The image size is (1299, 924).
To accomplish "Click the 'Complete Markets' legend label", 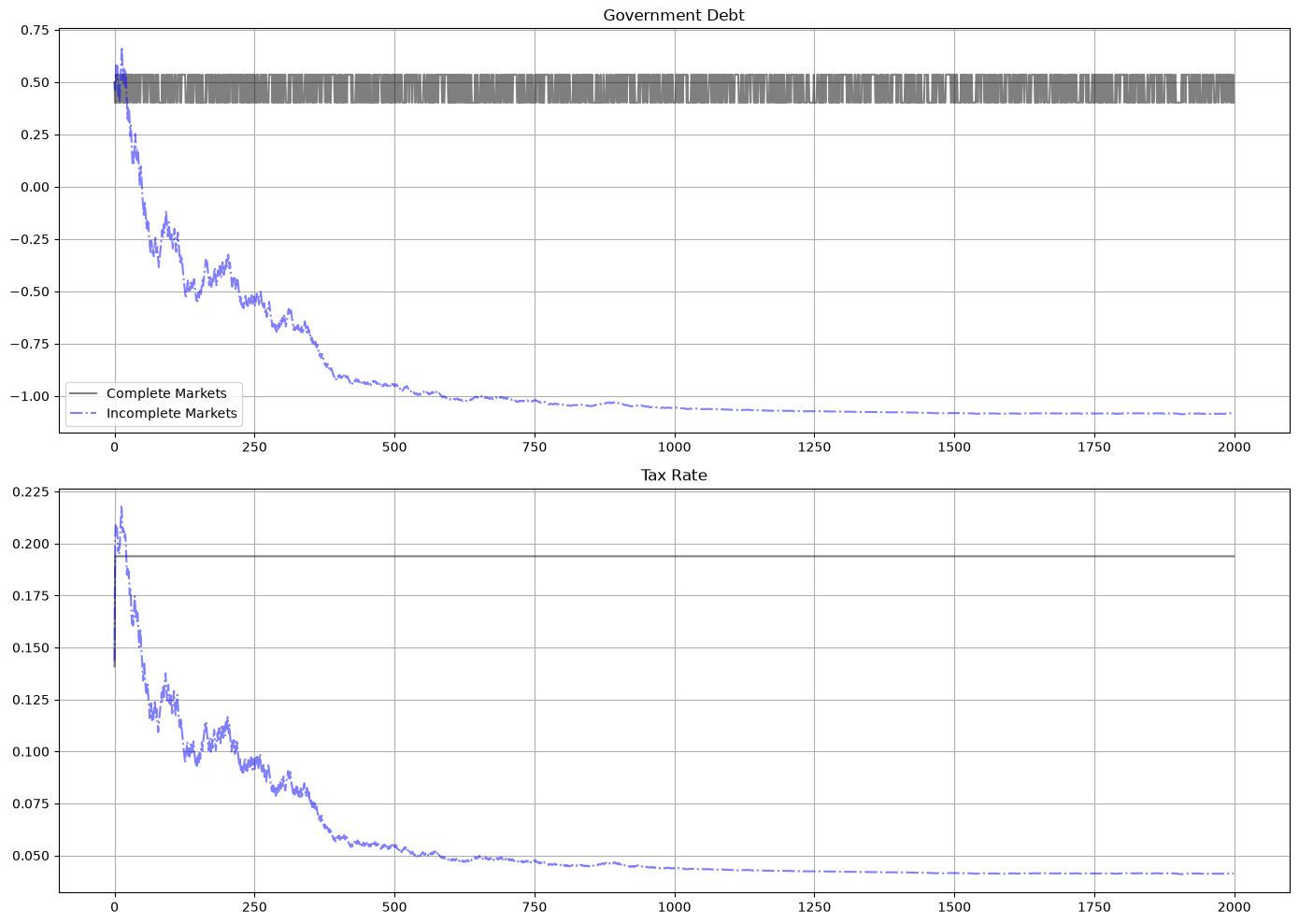I will click(x=166, y=393).
